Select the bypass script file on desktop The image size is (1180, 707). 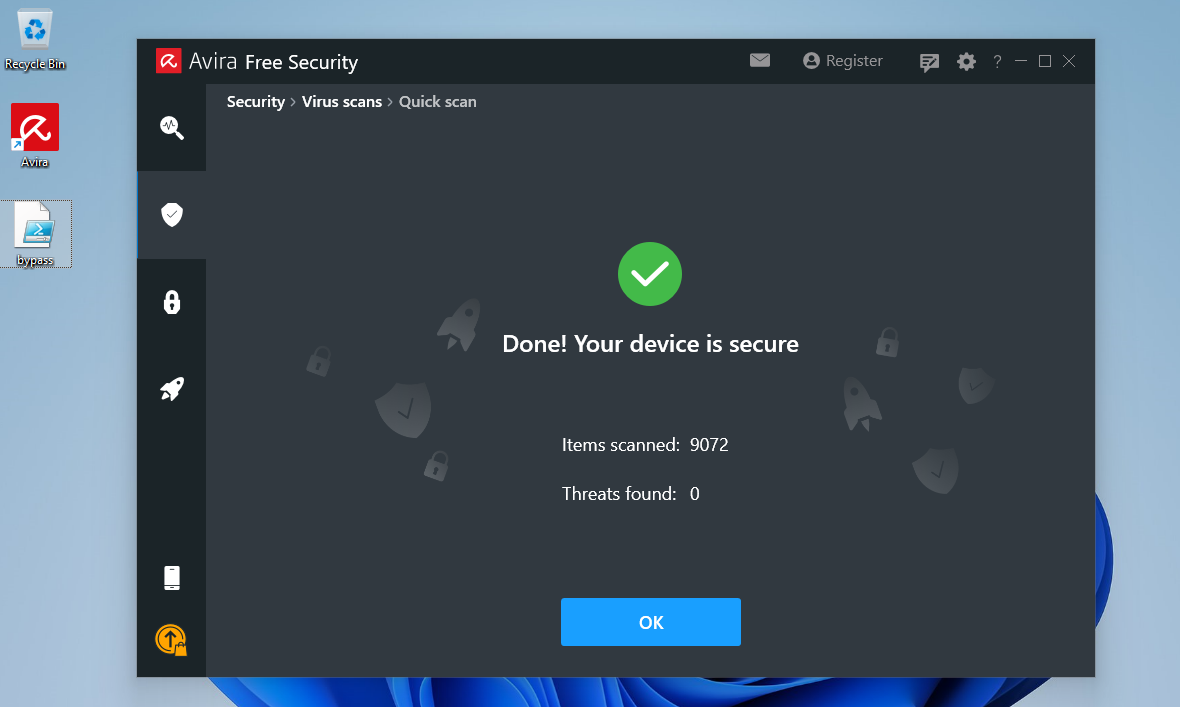(x=35, y=234)
